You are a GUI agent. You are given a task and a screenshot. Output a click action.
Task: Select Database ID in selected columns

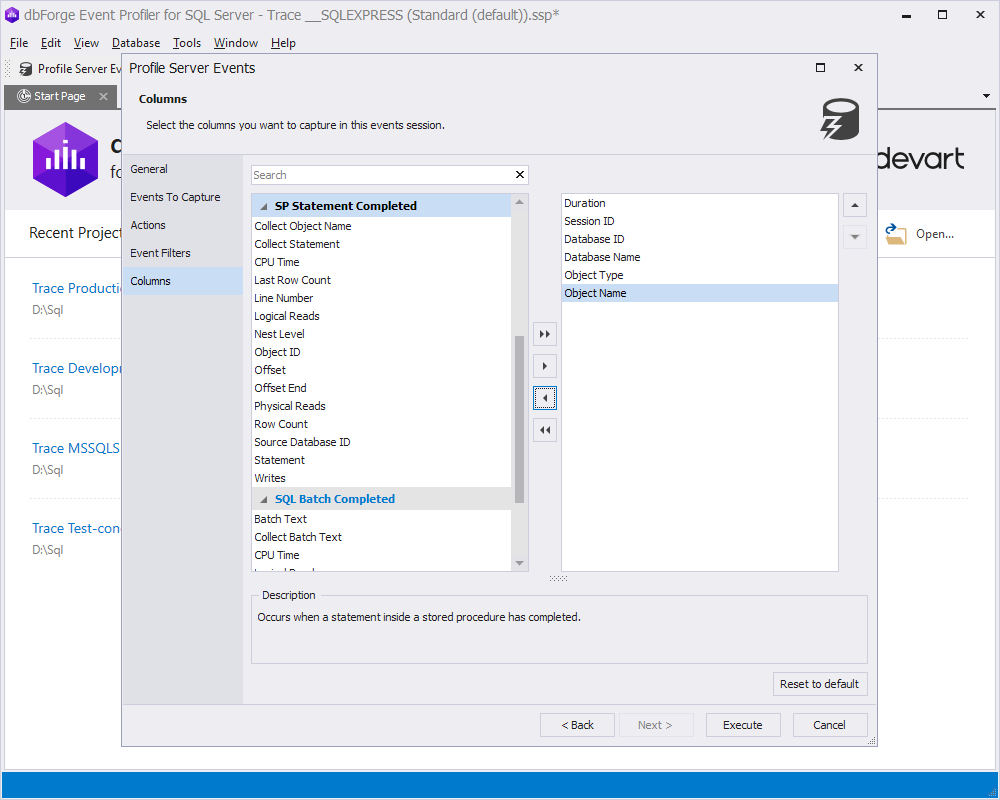pyautogui.click(x=700, y=239)
